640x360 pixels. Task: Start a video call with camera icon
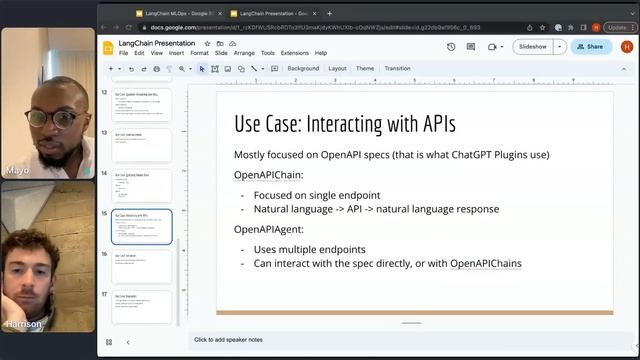492,47
